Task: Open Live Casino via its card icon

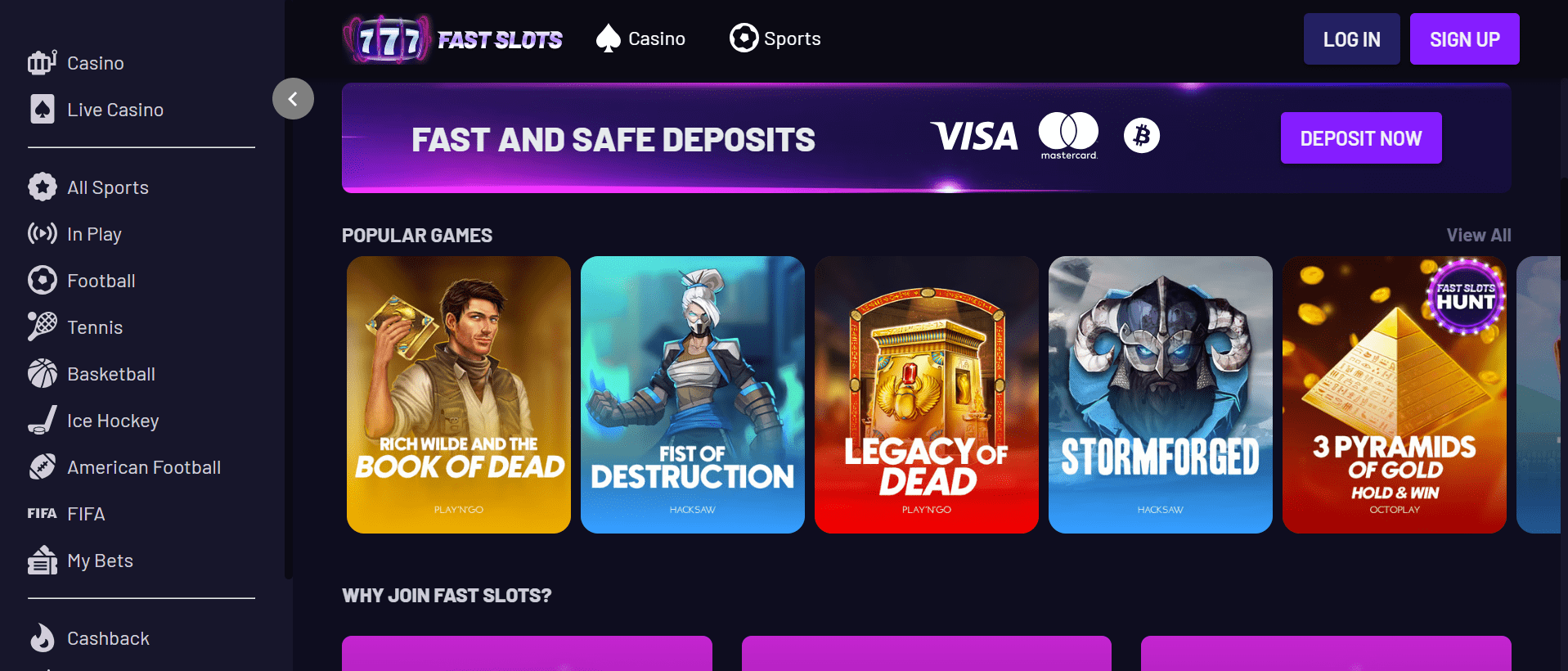Action: 42,109
